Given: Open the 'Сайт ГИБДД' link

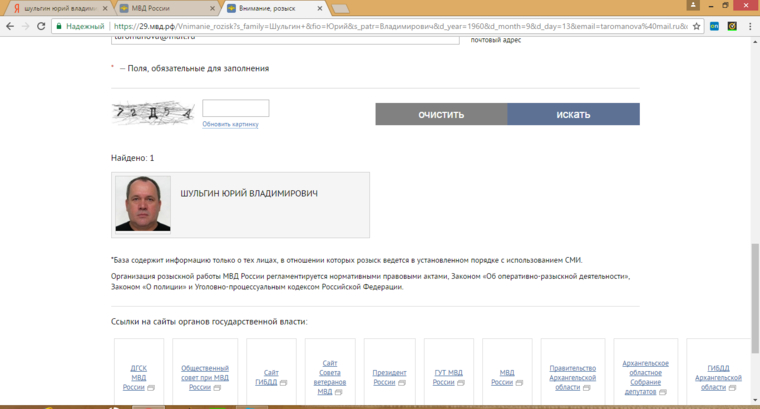Looking at the screenshot, I should click(270, 377).
